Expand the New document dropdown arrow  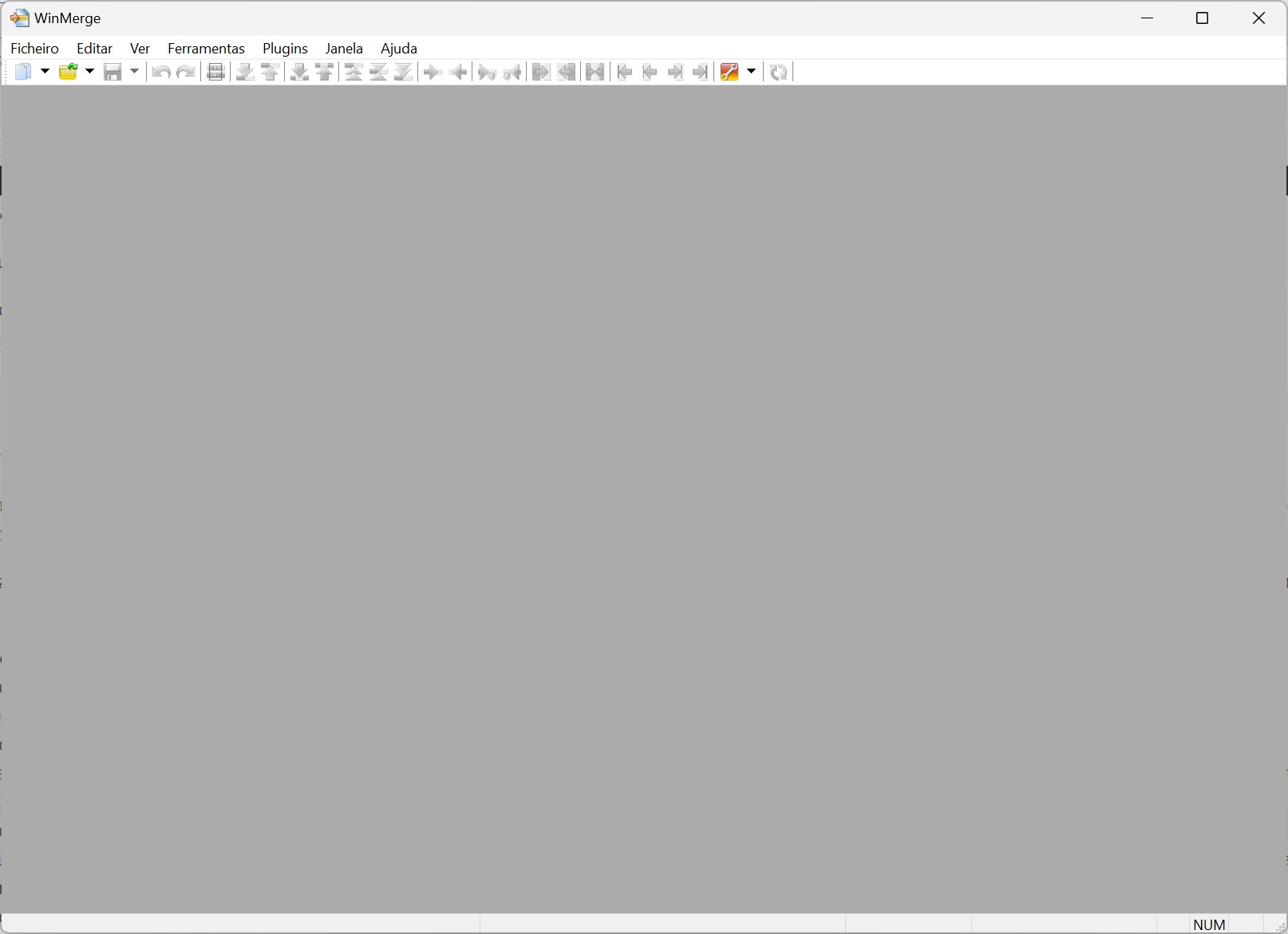(45, 72)
